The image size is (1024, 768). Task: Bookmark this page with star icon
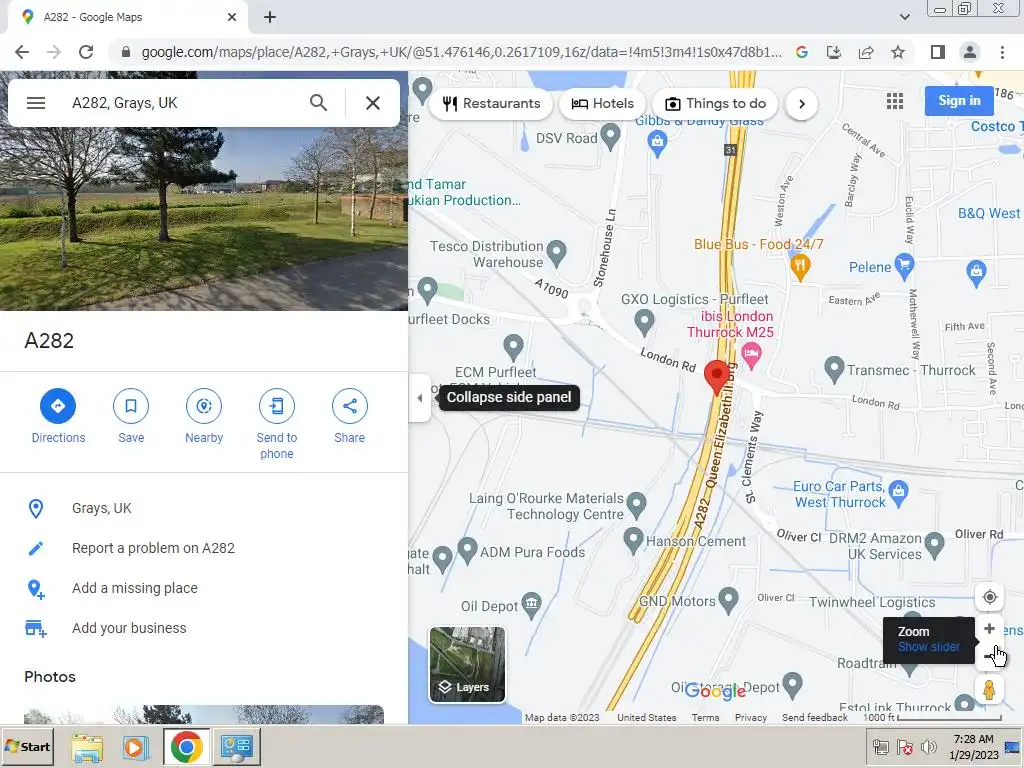pos(898,52)
